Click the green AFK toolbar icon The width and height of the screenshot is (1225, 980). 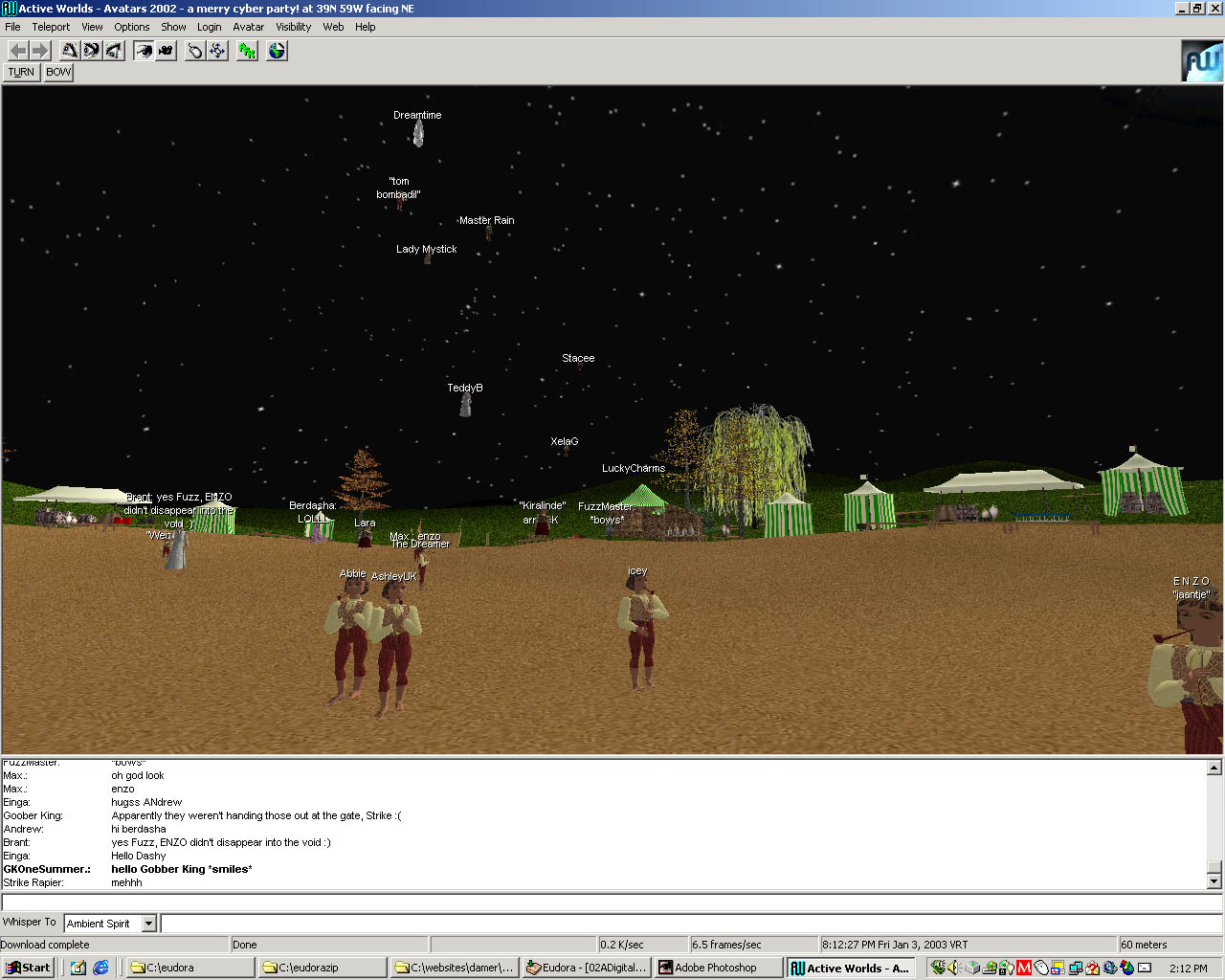click(247, 51)
